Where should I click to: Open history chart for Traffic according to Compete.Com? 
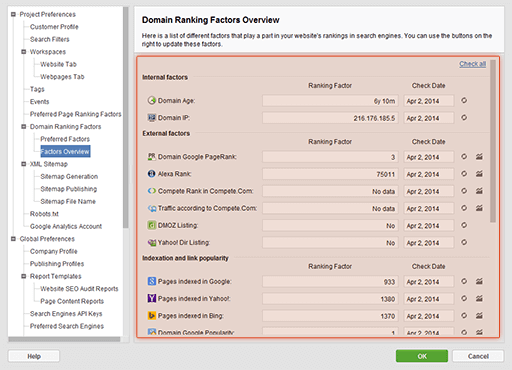479,208
